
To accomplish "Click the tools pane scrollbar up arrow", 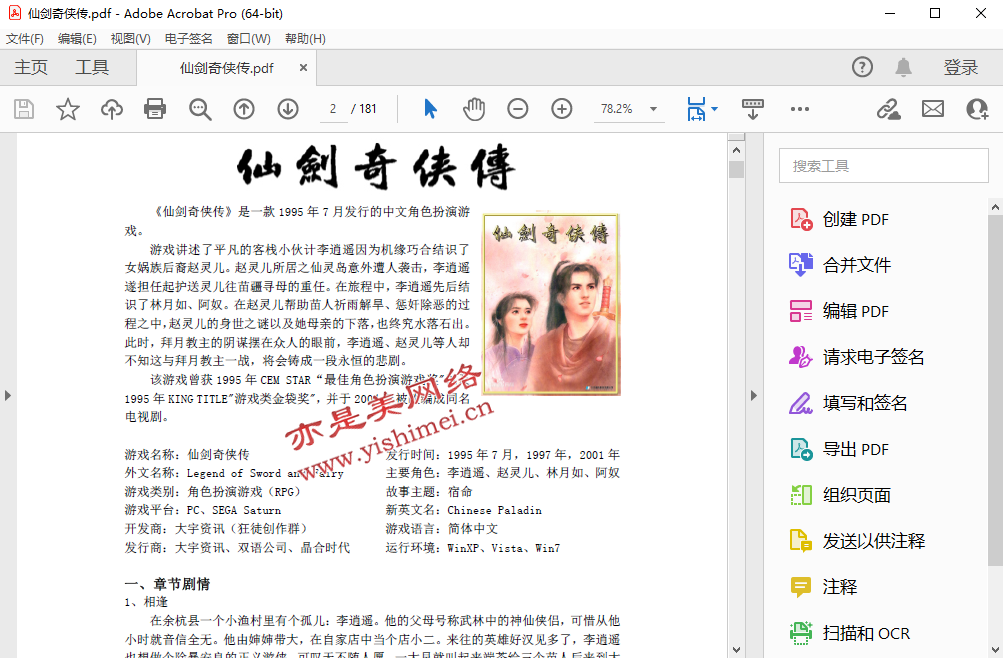I will [x=995, y=207].
